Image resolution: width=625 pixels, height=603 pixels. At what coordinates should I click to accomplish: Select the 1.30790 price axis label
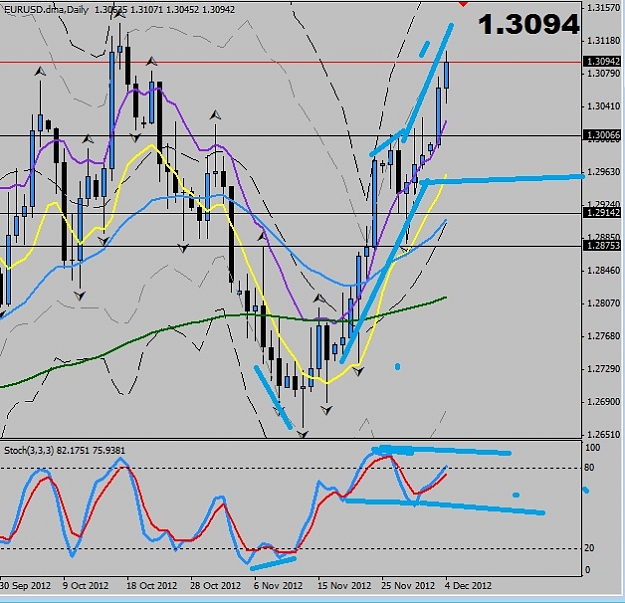point(604,74)
